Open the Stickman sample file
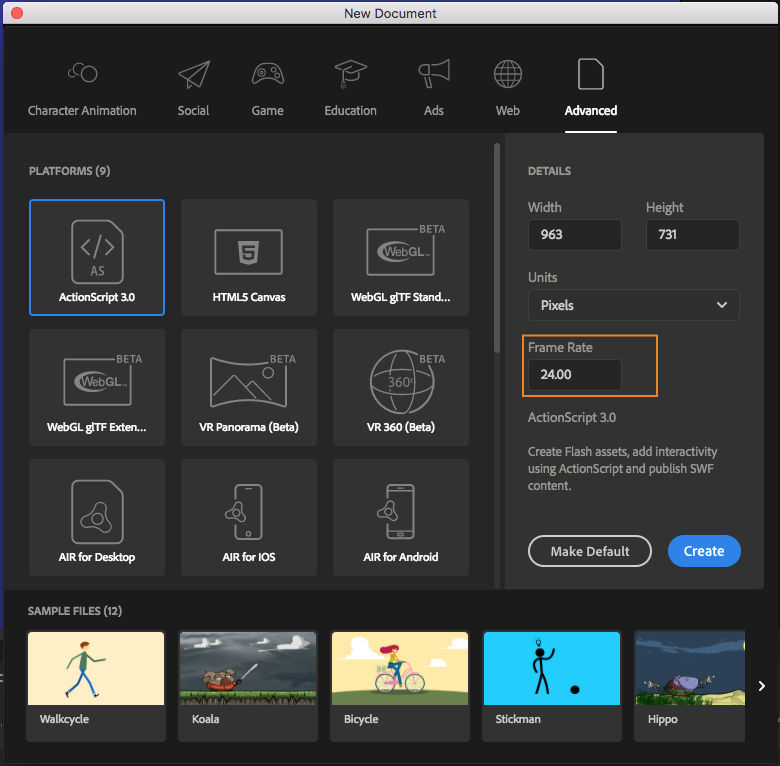This screenshot has height=766, width=780. tap(552, 686)
